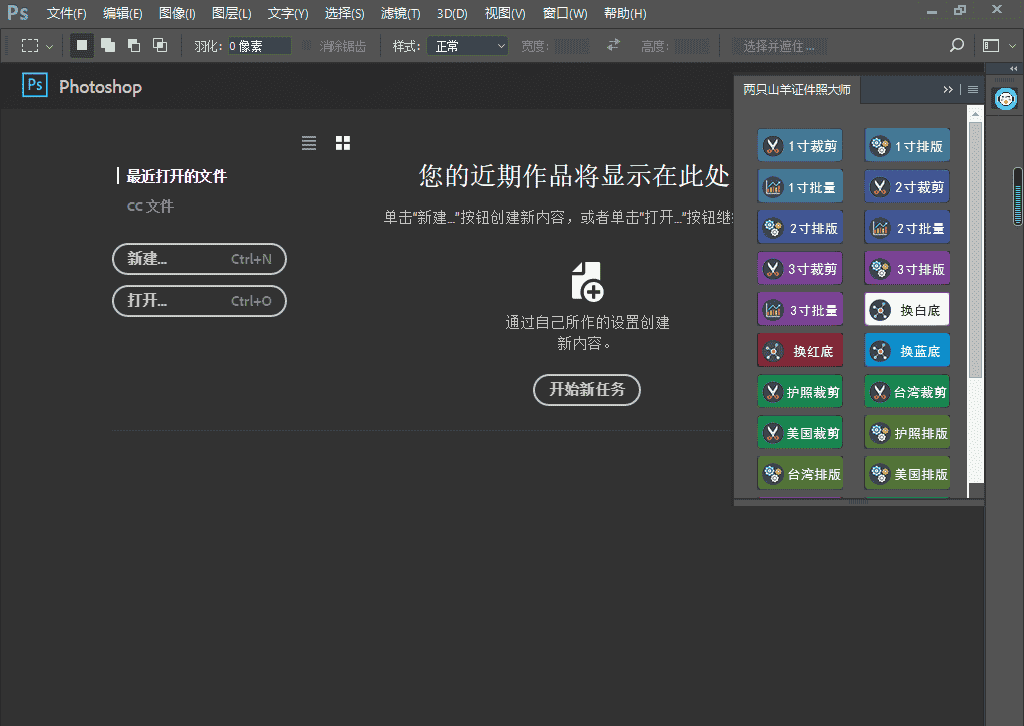Choose the Add to Selection icon

(108, 45)
